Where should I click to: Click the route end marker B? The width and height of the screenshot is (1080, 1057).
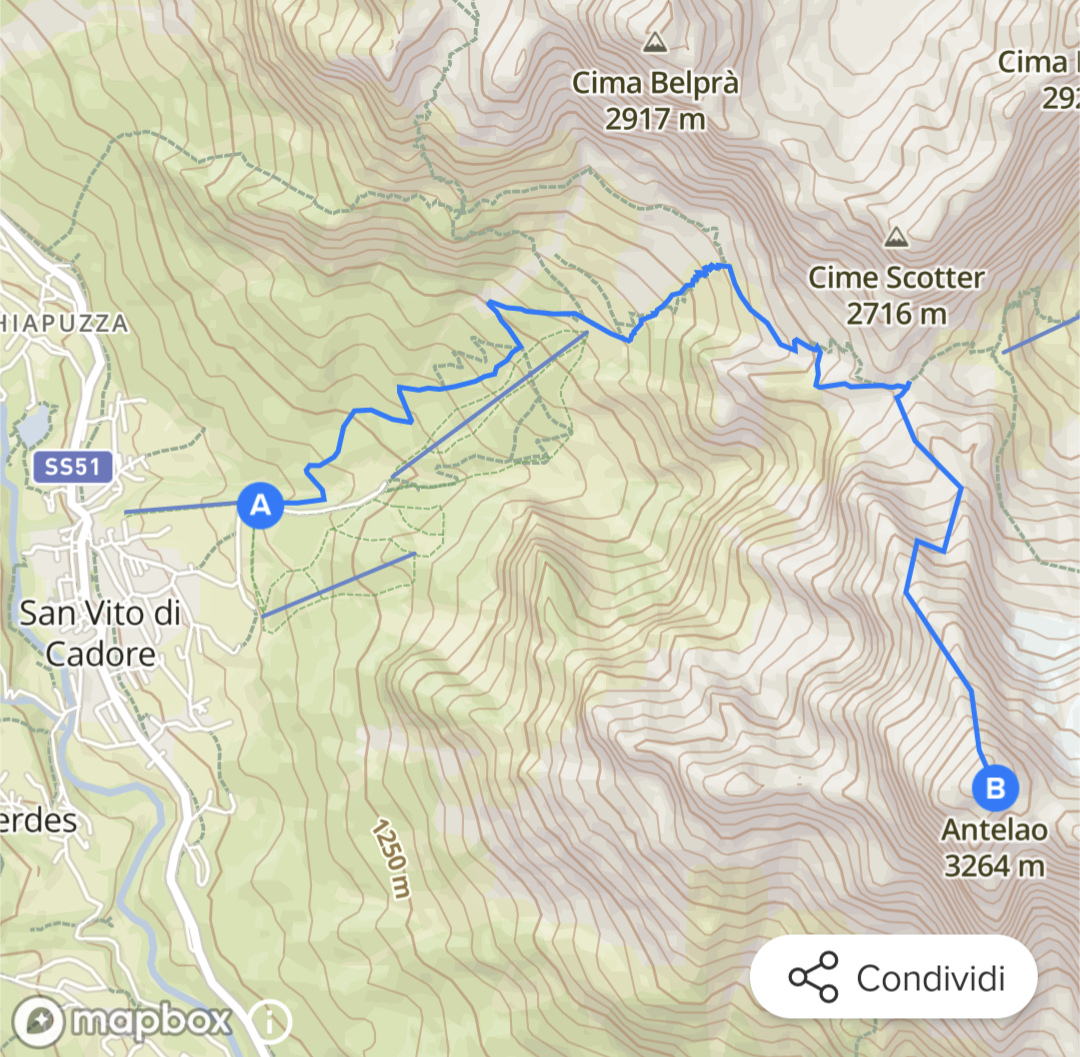(x=995, y=788)
